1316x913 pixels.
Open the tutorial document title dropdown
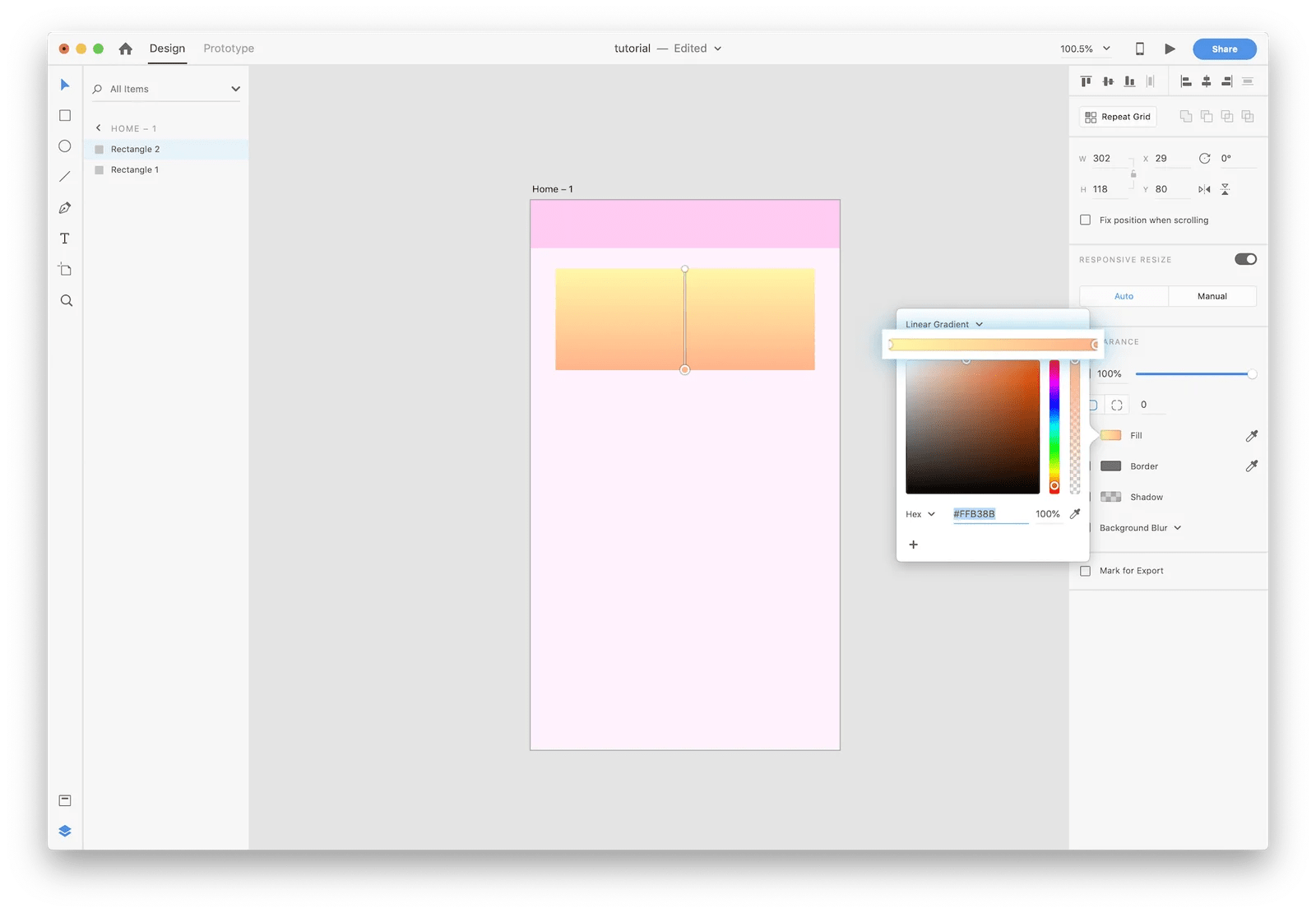(668, 49)
